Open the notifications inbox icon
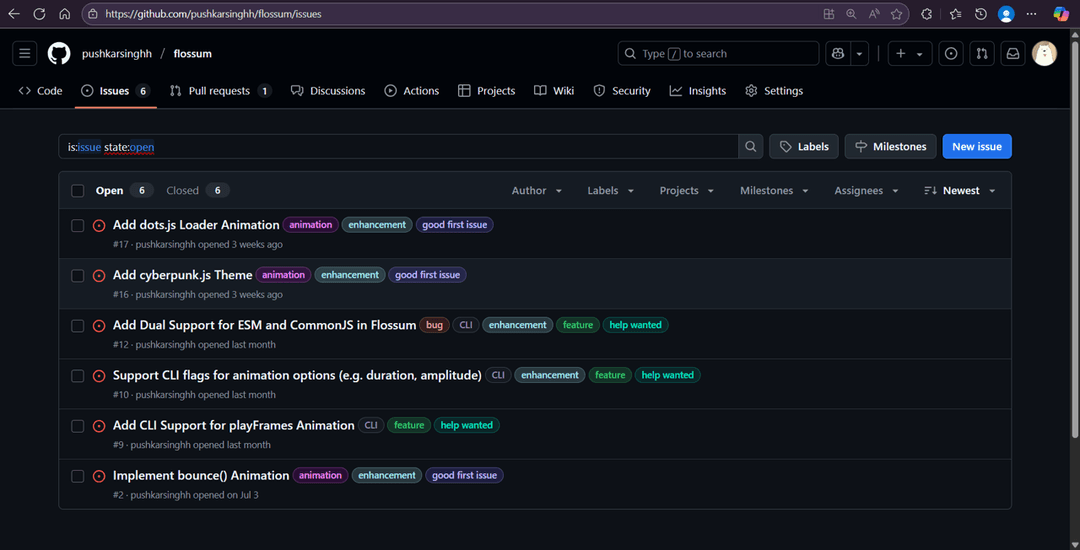 tap(1013, 54)
